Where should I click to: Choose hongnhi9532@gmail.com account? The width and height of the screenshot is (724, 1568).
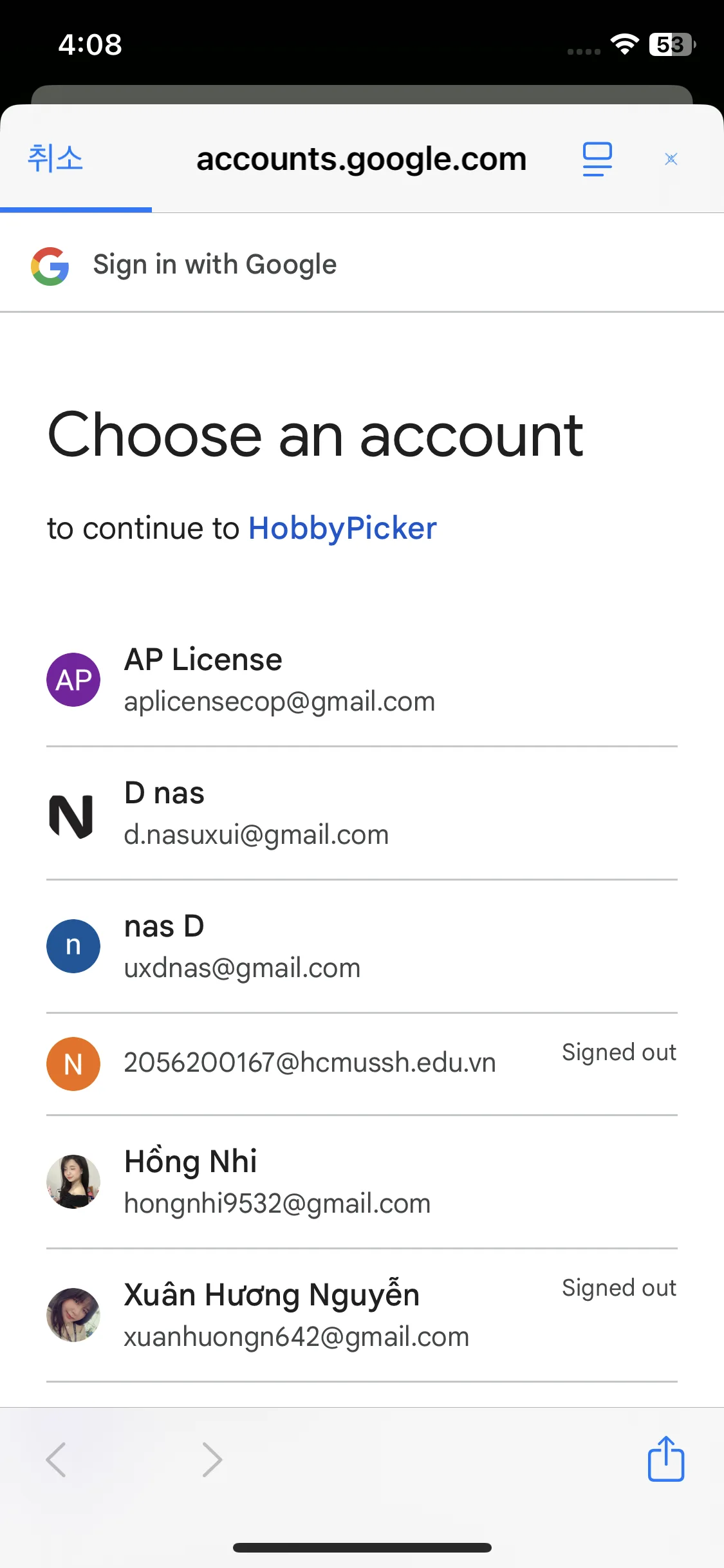277,1203
